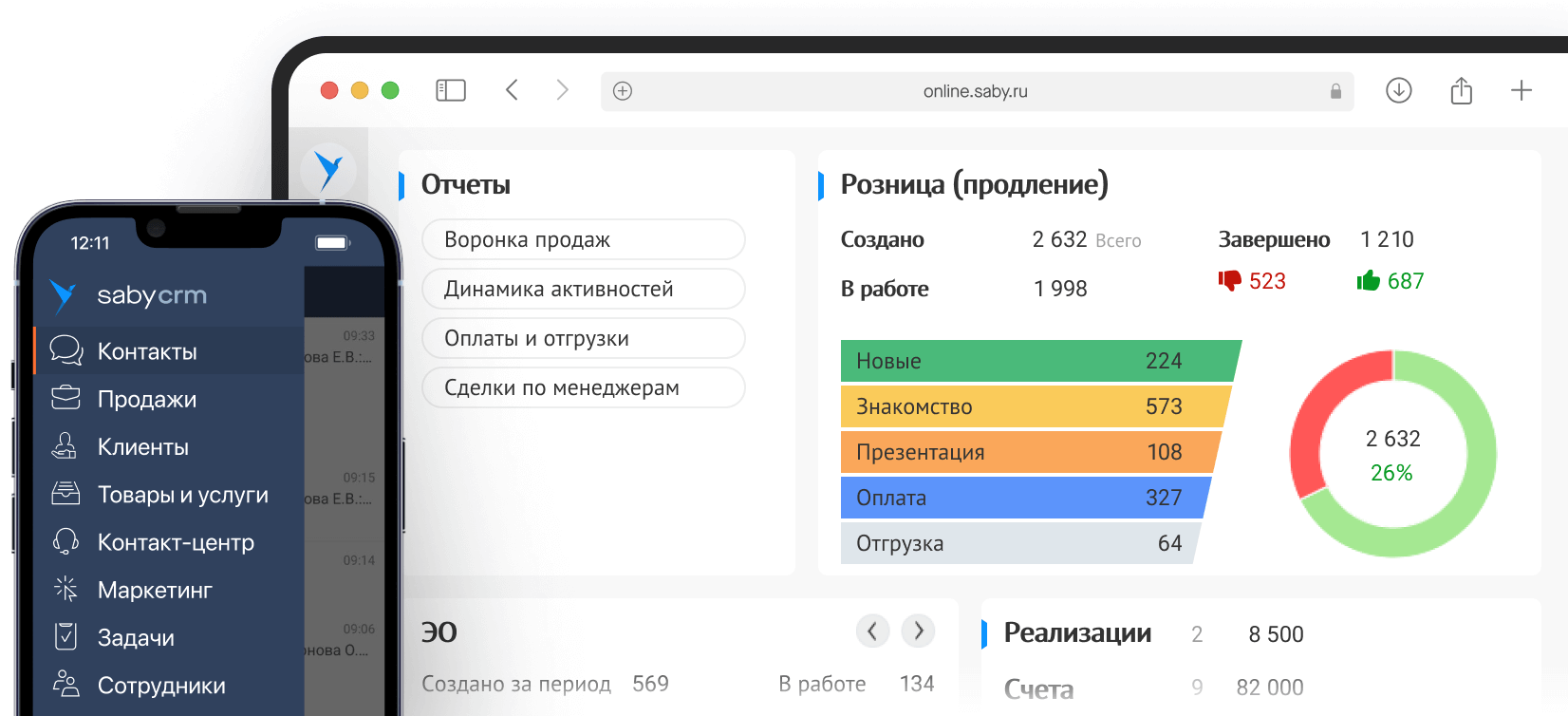
Task: Click the address bar with online.saby.ru
Action: (975, 91)
